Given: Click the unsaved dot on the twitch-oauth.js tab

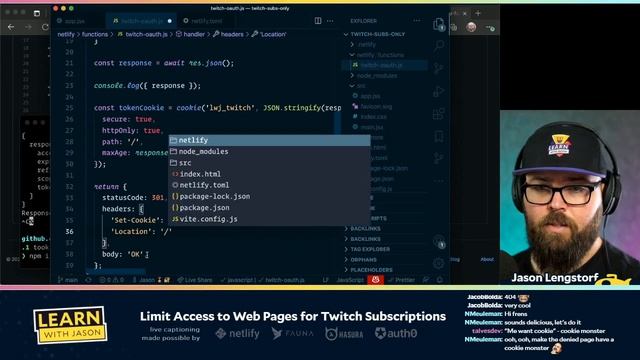Looking at the screenshot, I should (x=169, y=21).
